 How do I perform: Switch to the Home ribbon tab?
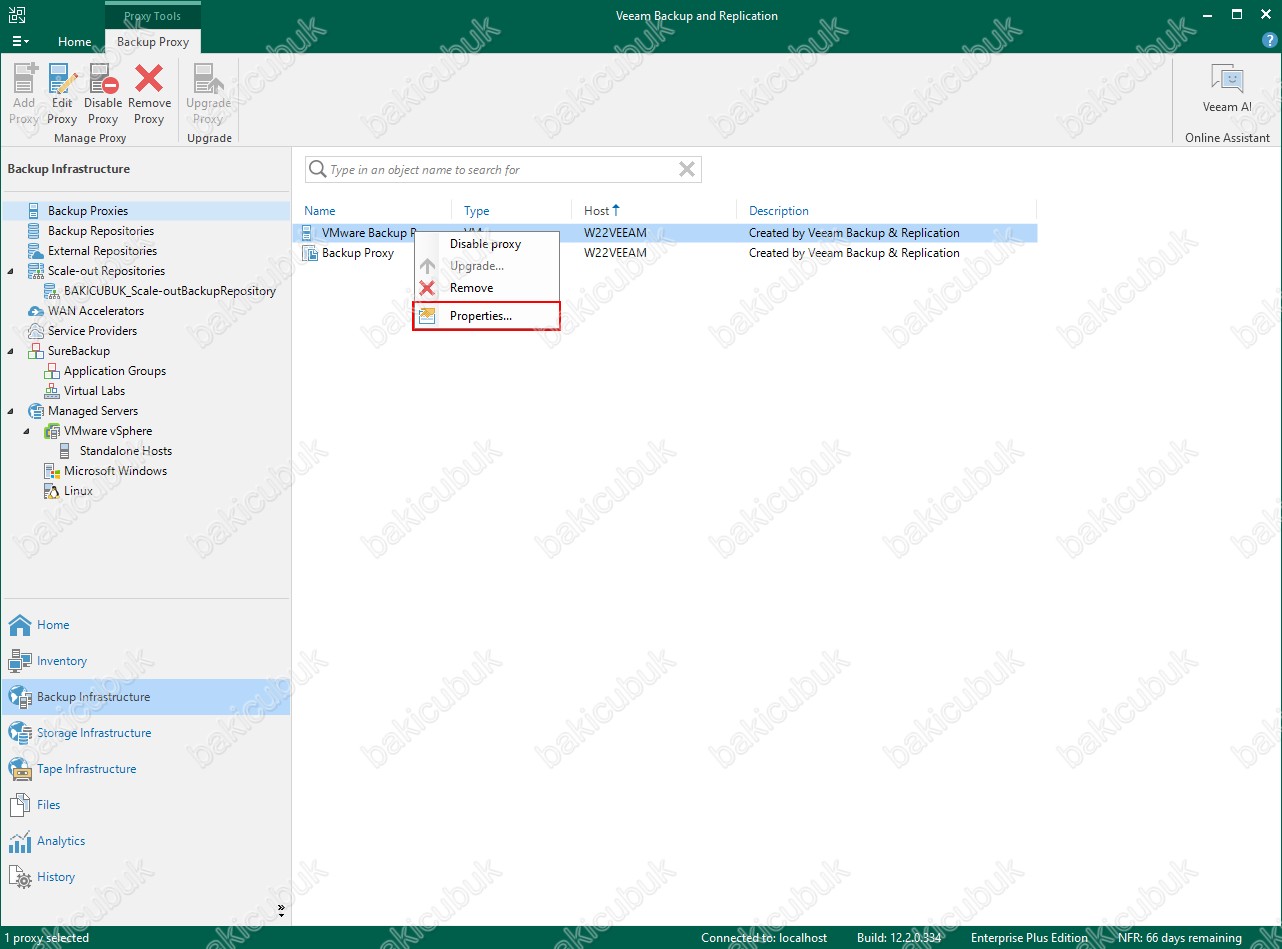75,42
